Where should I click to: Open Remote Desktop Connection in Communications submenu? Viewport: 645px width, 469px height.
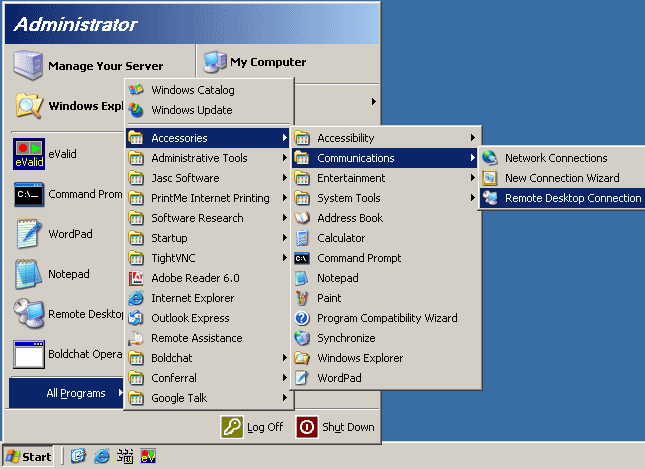[562, 198]
